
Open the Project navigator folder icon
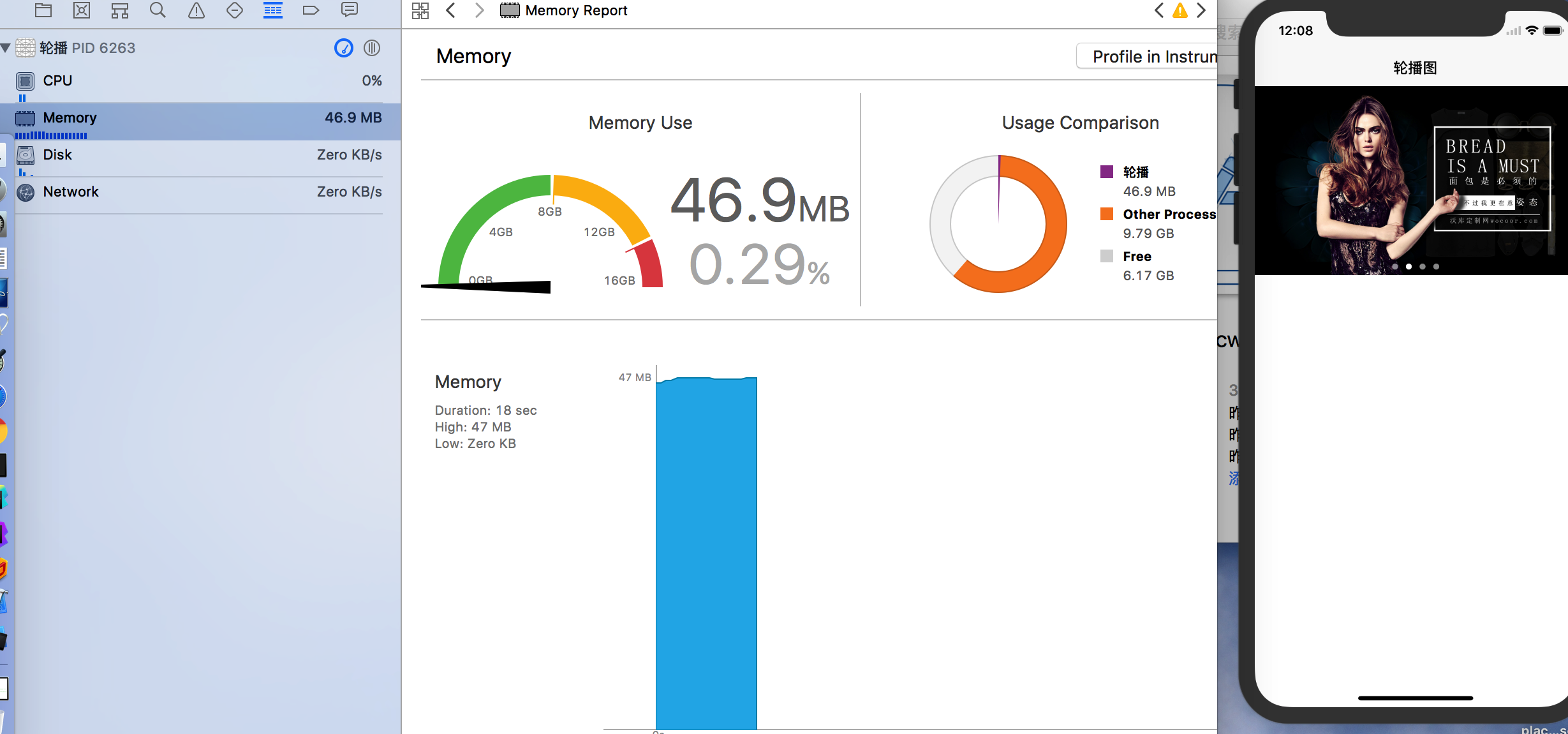coord(43,10)
